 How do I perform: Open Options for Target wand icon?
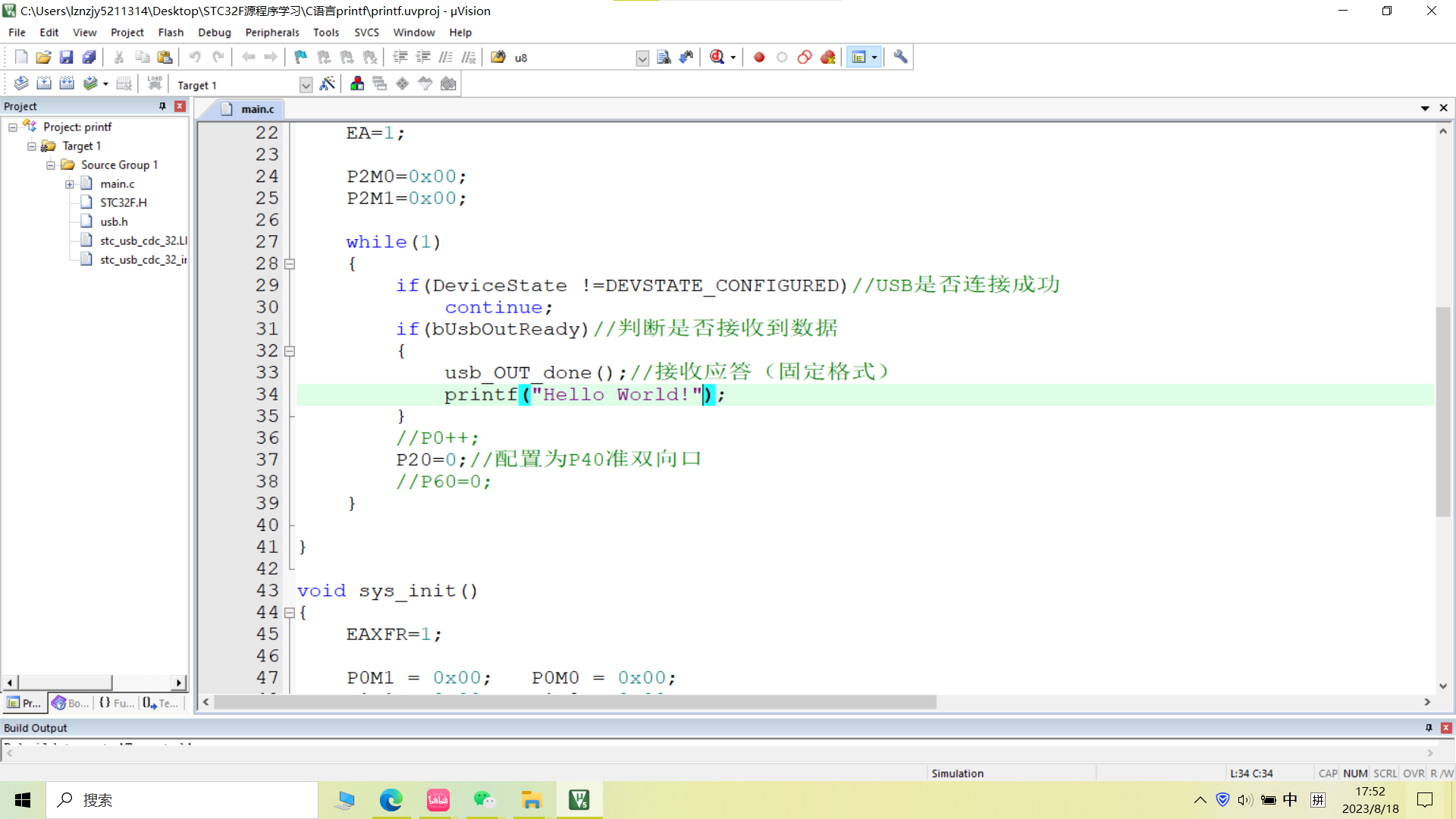point(328,83)
